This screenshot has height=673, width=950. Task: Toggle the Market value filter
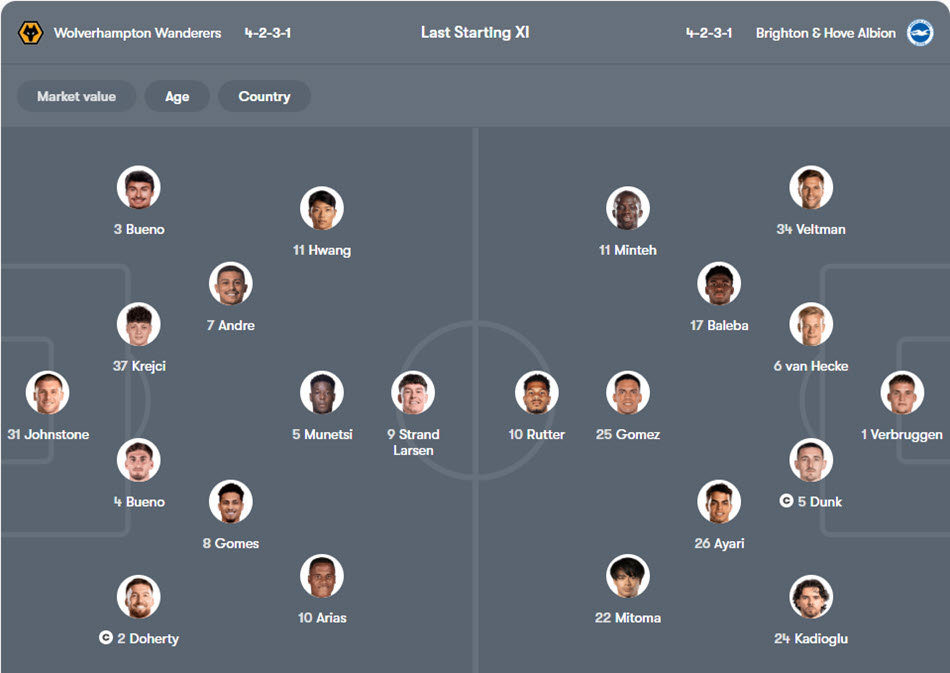76,97
